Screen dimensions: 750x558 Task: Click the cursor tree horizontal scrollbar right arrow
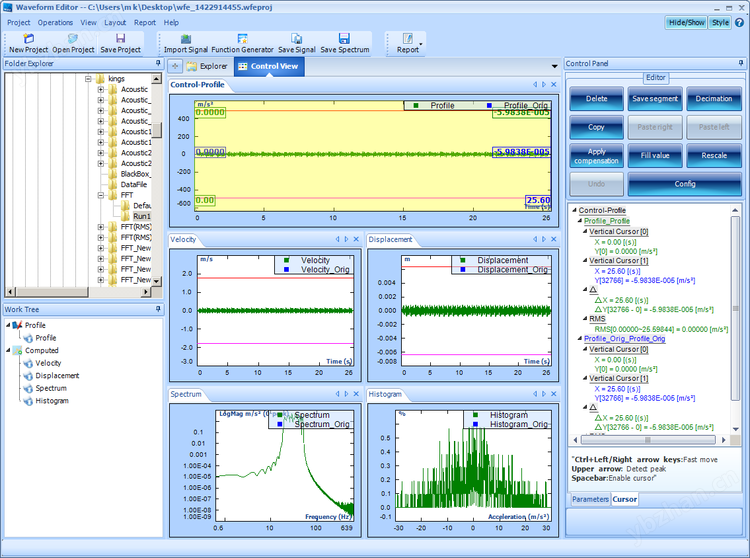[x=723, y=440]
